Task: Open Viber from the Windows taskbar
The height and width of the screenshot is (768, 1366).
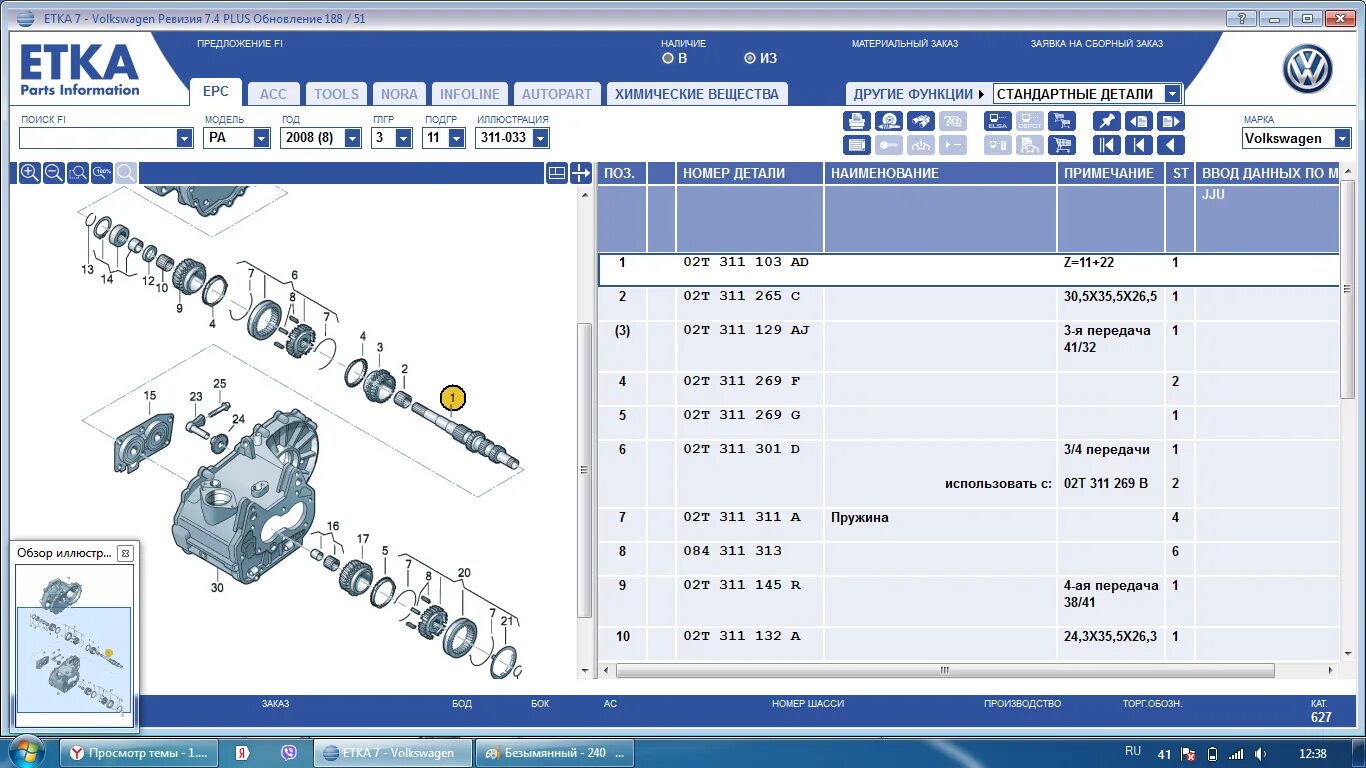Action: 289,753
